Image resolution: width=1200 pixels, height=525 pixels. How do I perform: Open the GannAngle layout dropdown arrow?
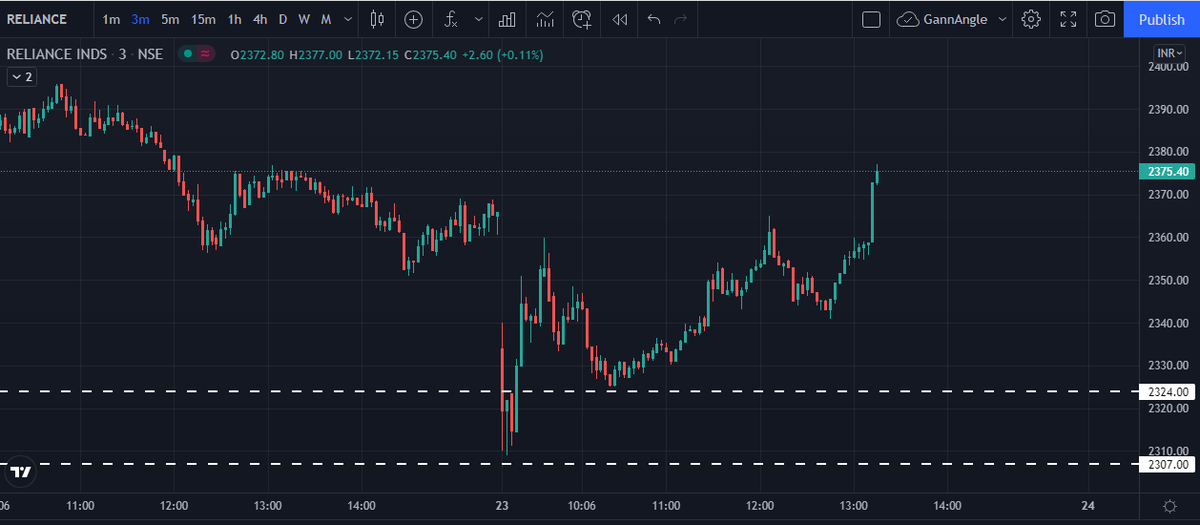[1002, 19]
